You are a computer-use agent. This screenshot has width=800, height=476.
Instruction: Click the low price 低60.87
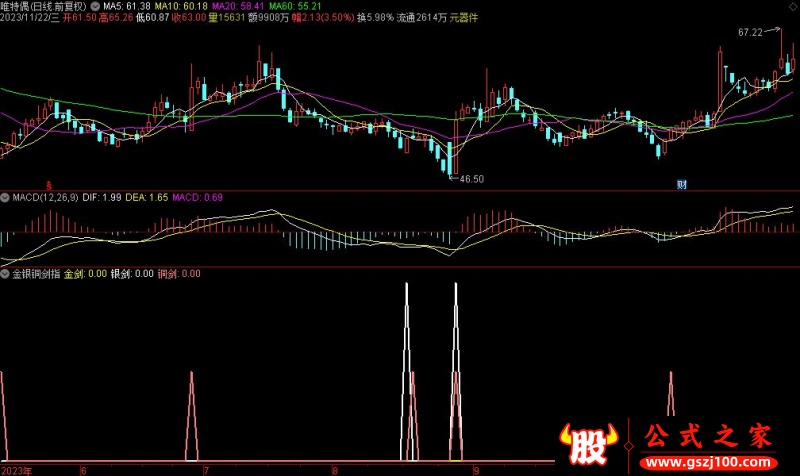point(152,18)
